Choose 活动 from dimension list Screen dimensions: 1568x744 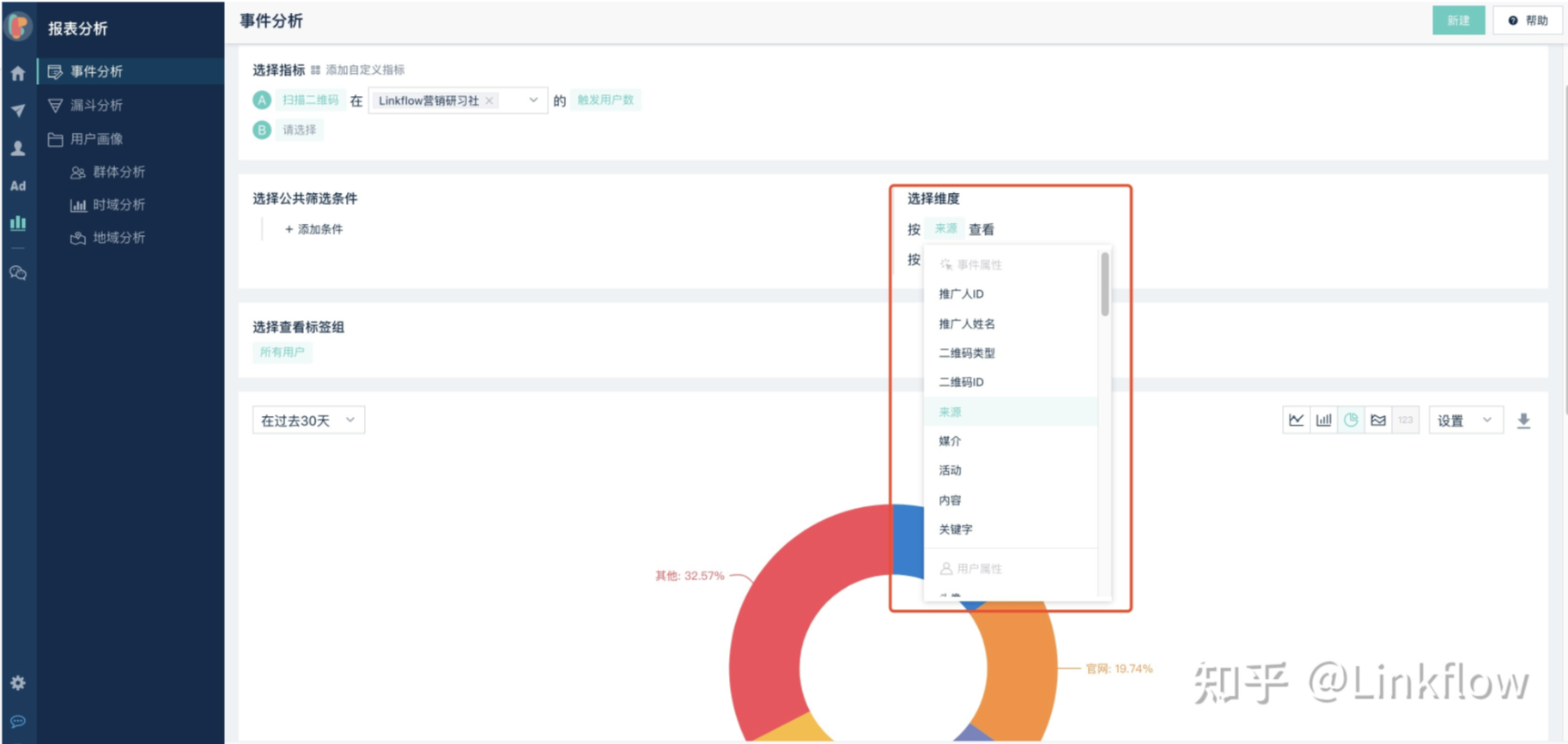(x=1011, y=470)
